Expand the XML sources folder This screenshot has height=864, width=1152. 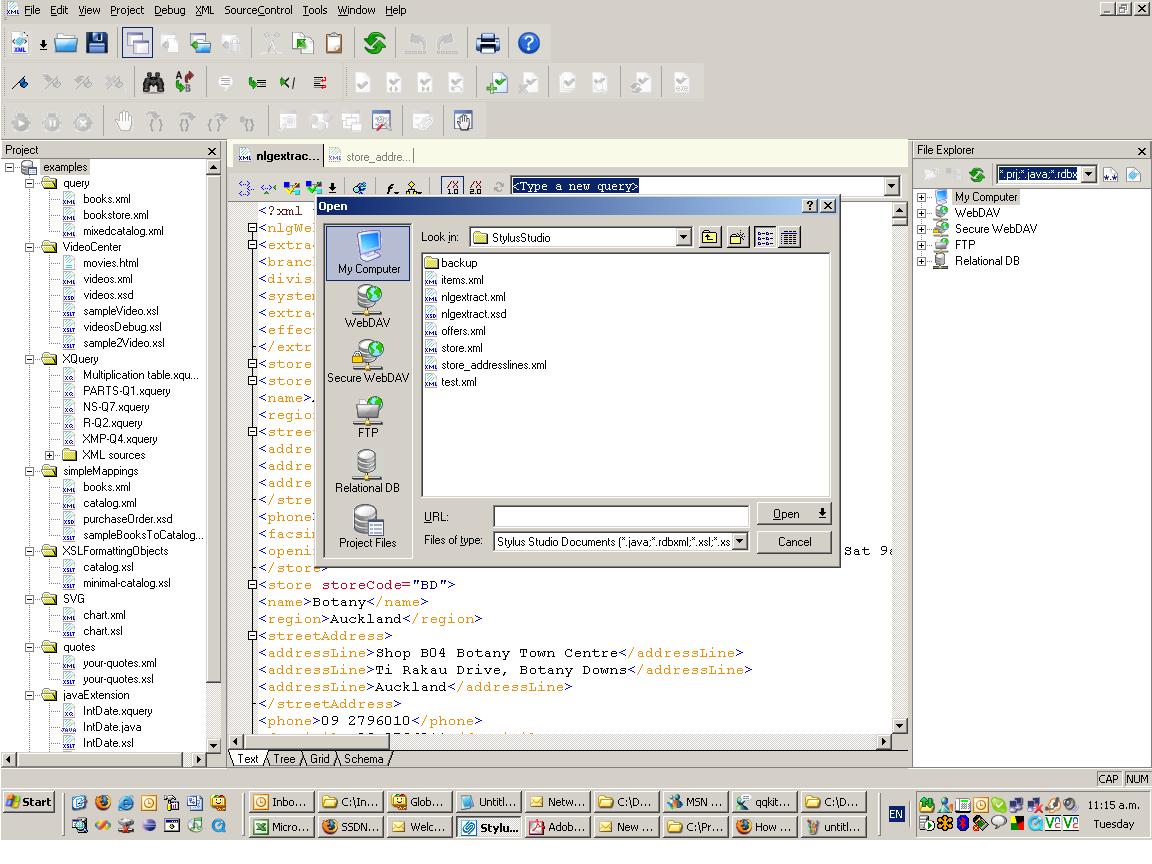click(50, 455)
